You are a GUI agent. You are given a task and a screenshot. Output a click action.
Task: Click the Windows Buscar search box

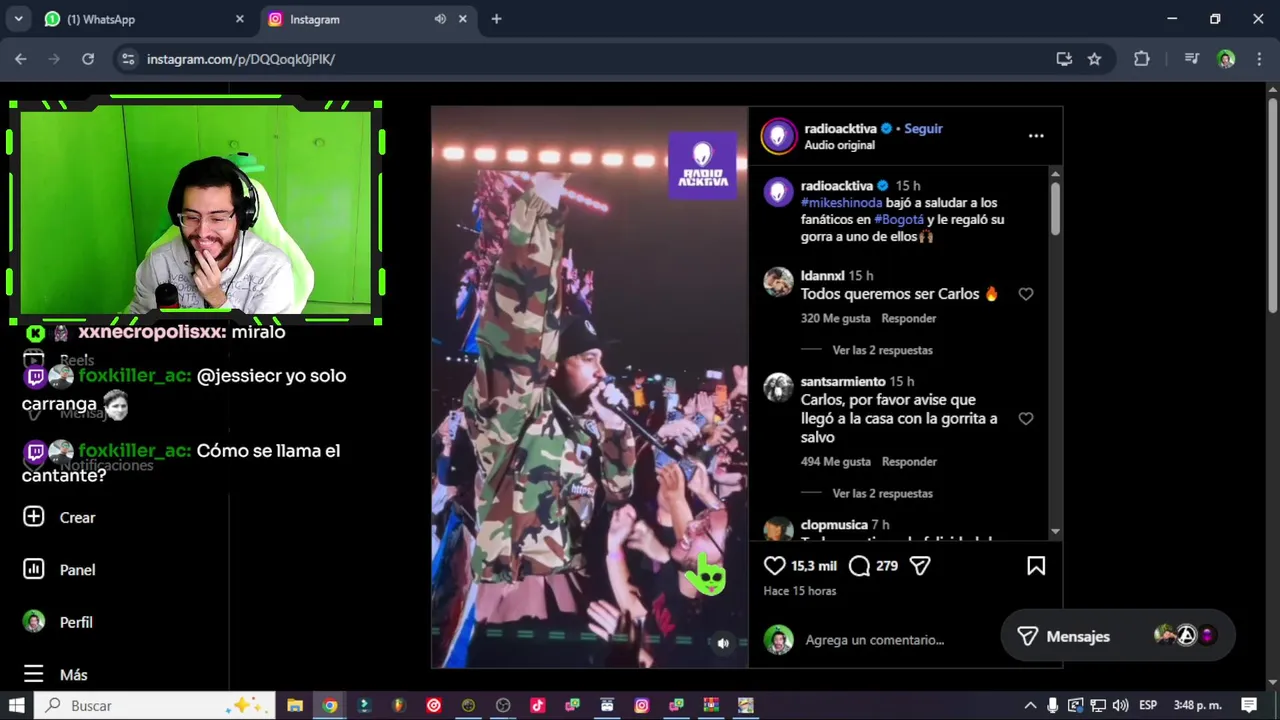[x=155, y=705]
